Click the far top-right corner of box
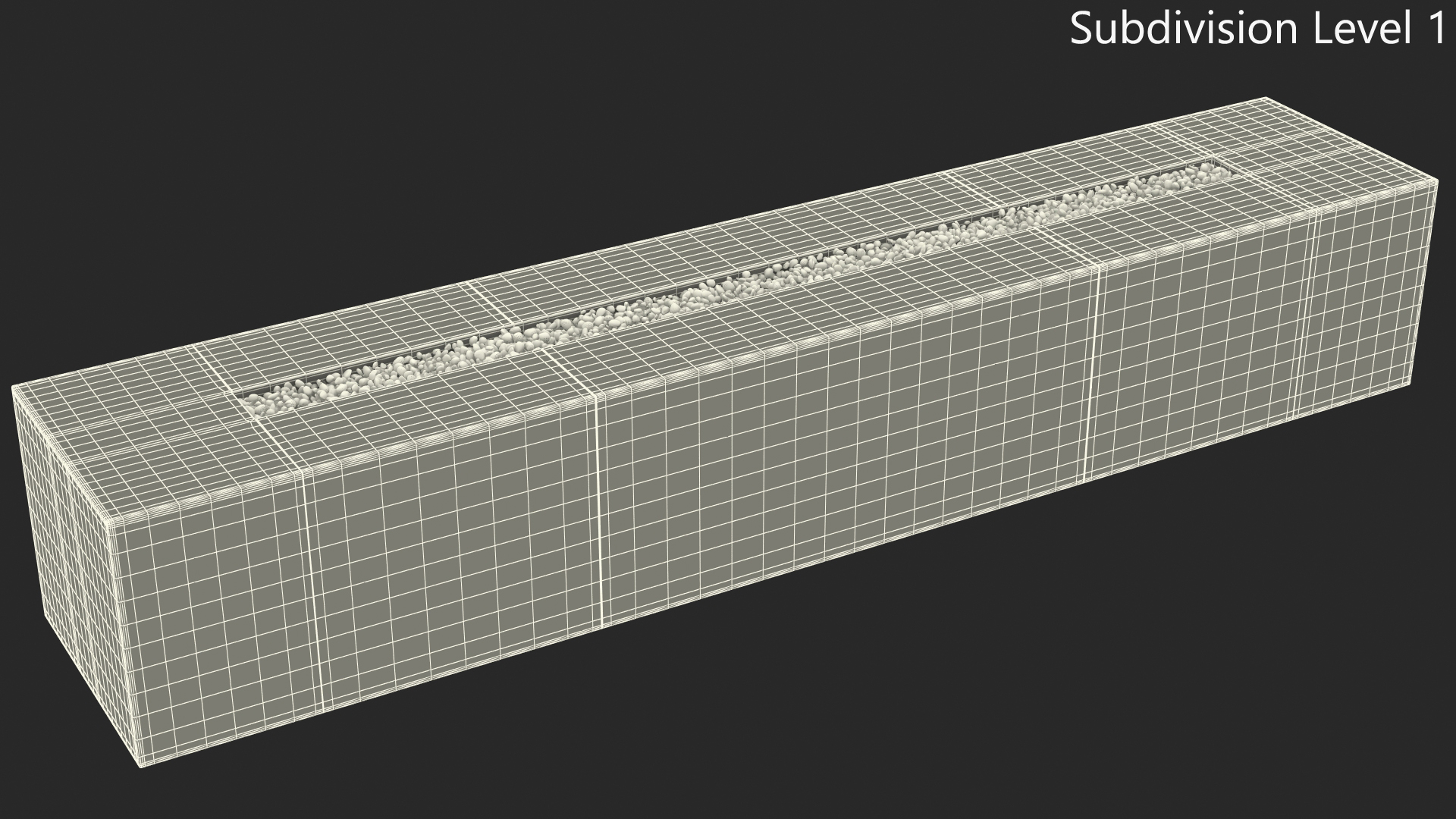The width and height of the screenshot is (1456, 819). [1265, 99]
